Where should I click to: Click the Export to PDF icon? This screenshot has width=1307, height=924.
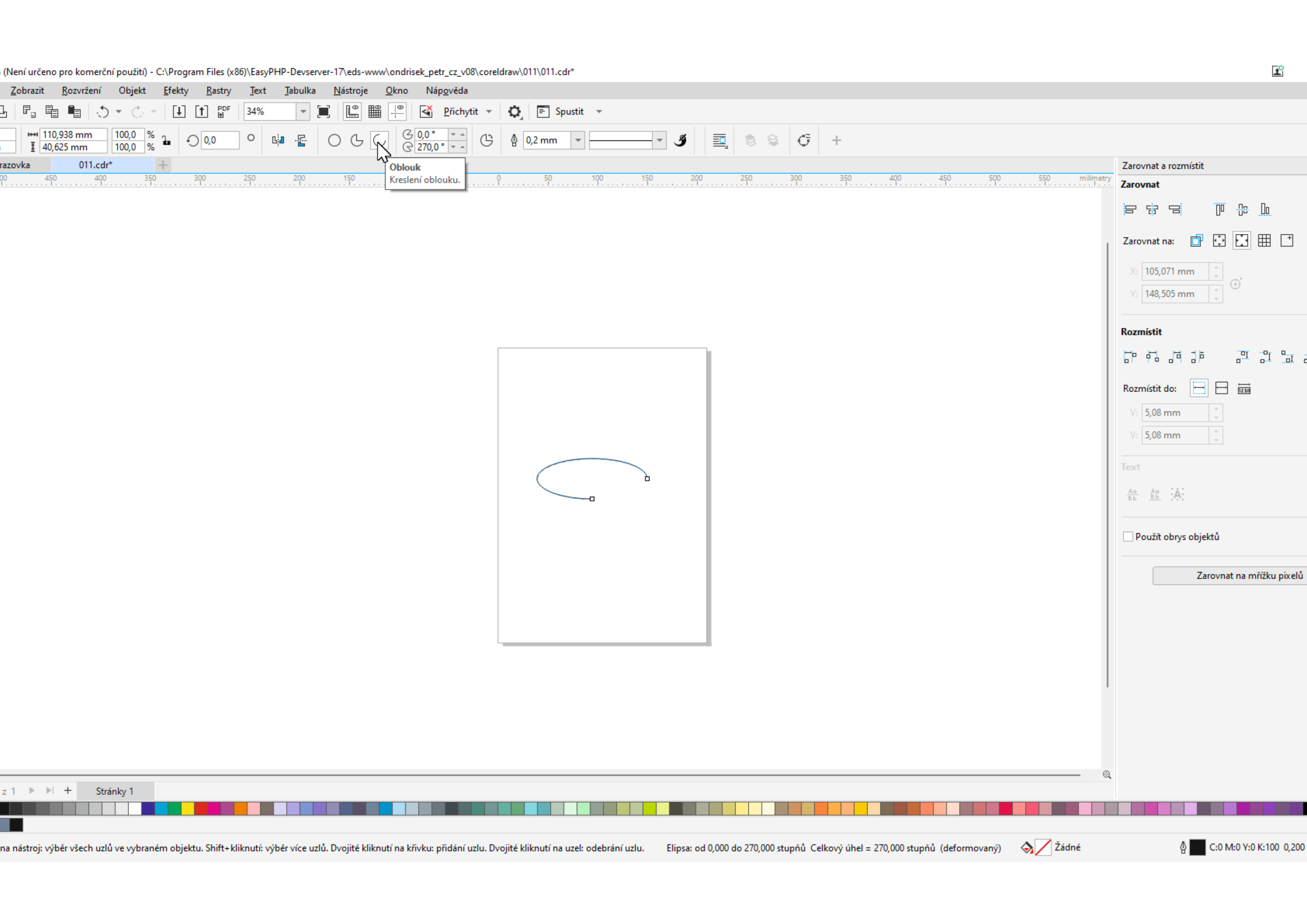[x=224, y=111]
